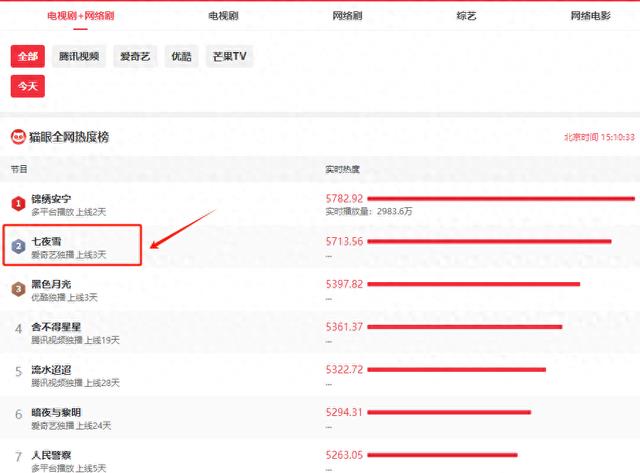
Task: Select the 今天 date filter
Action: [x=28, y=86]
